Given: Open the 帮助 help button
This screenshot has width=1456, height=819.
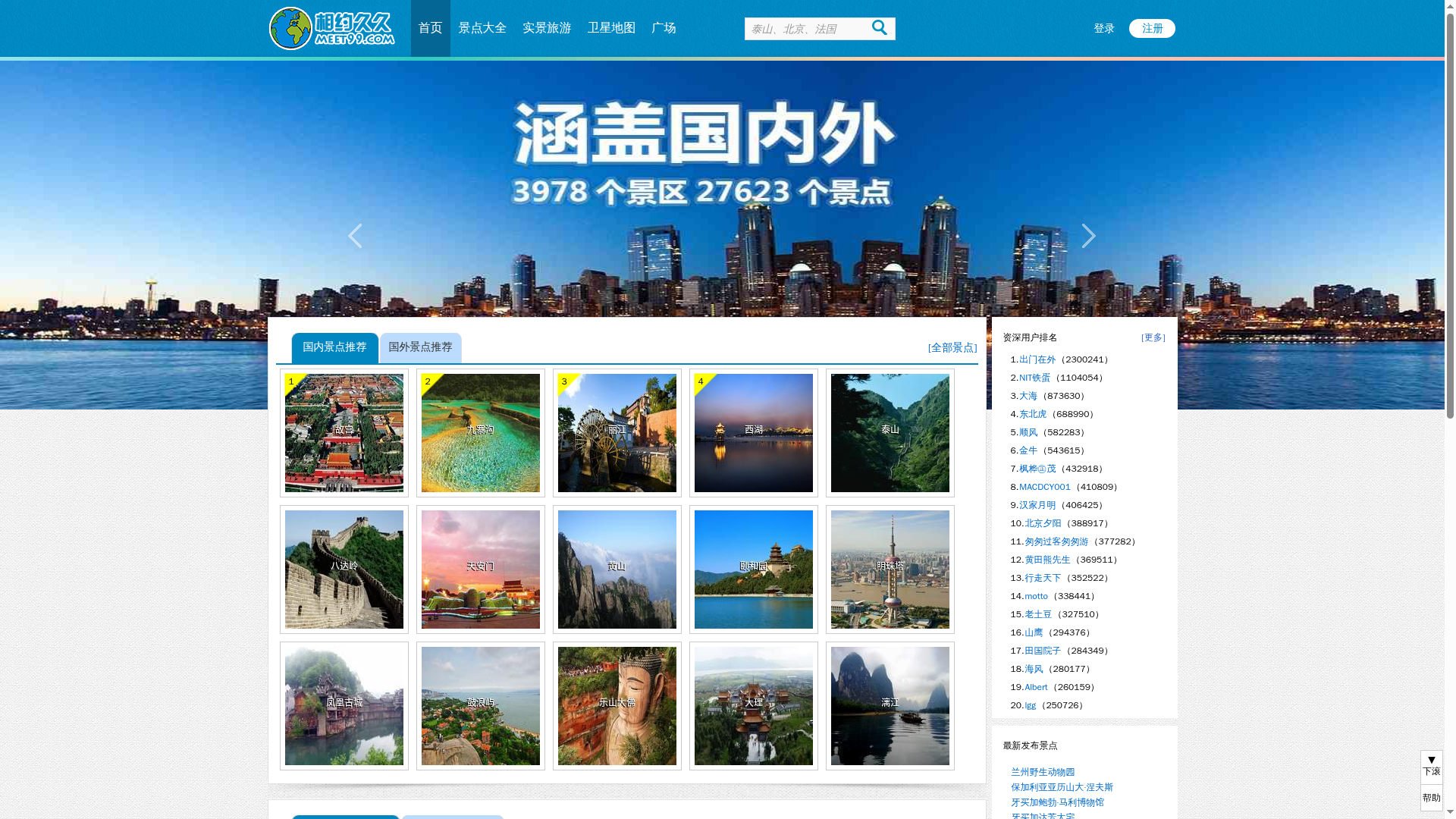Looking at the screenshot, I should coord(1431,798).
